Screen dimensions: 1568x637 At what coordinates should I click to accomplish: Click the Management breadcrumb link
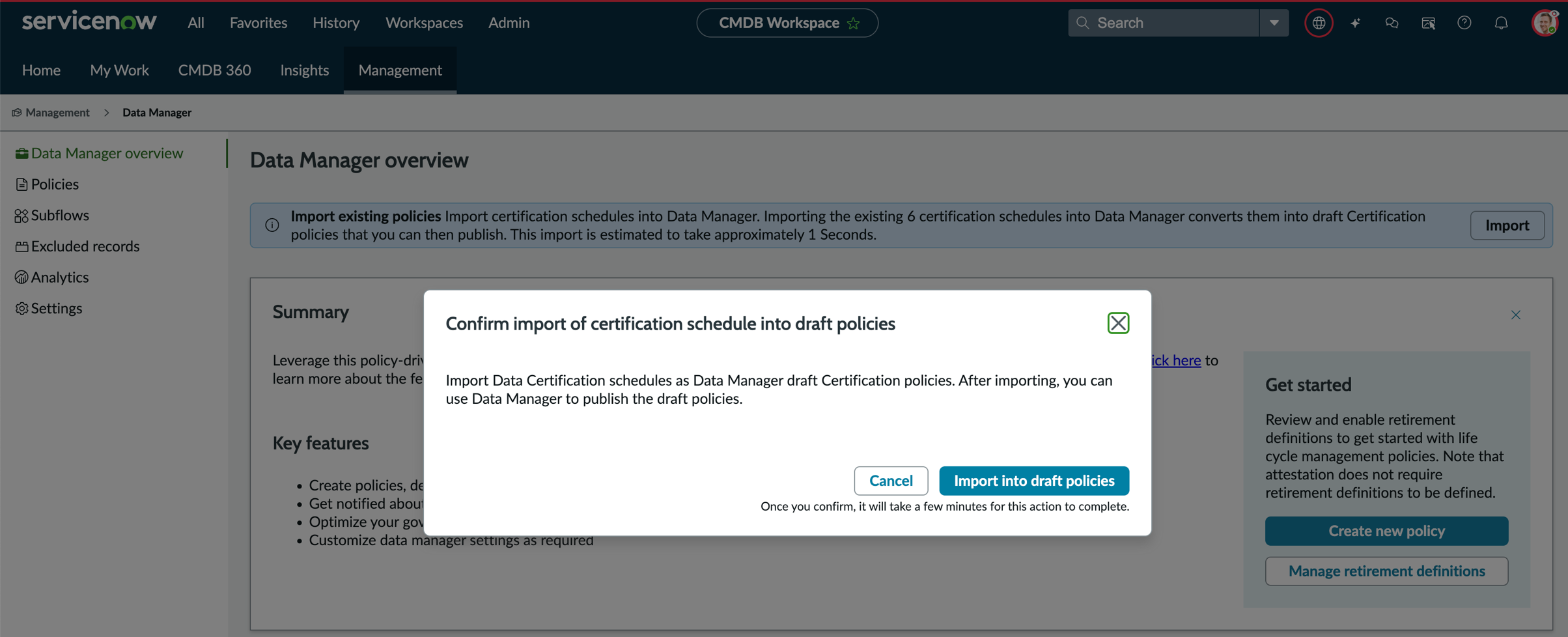click(57, 113)
